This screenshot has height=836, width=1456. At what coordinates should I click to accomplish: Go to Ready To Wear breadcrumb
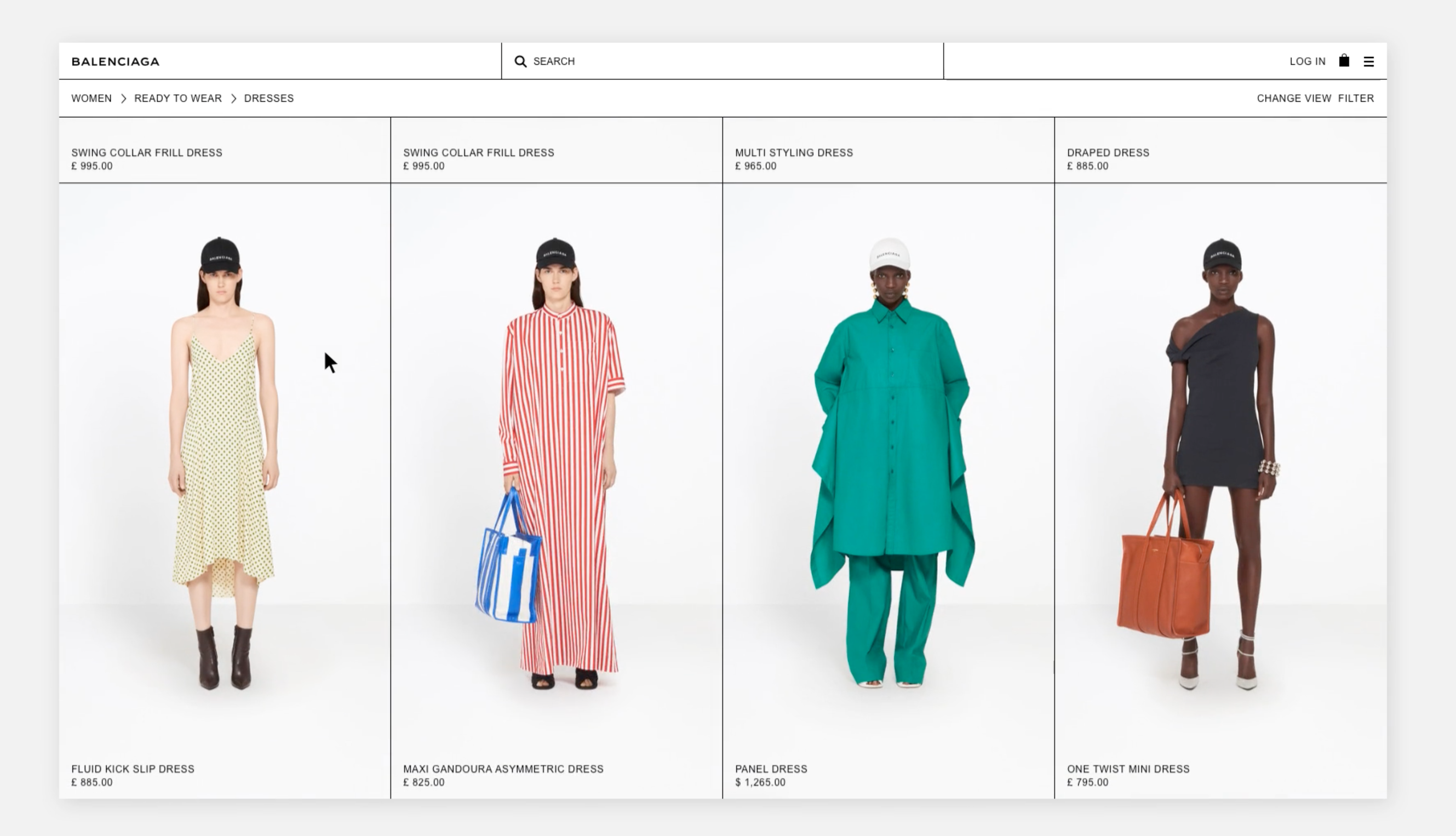click(178, 98)
